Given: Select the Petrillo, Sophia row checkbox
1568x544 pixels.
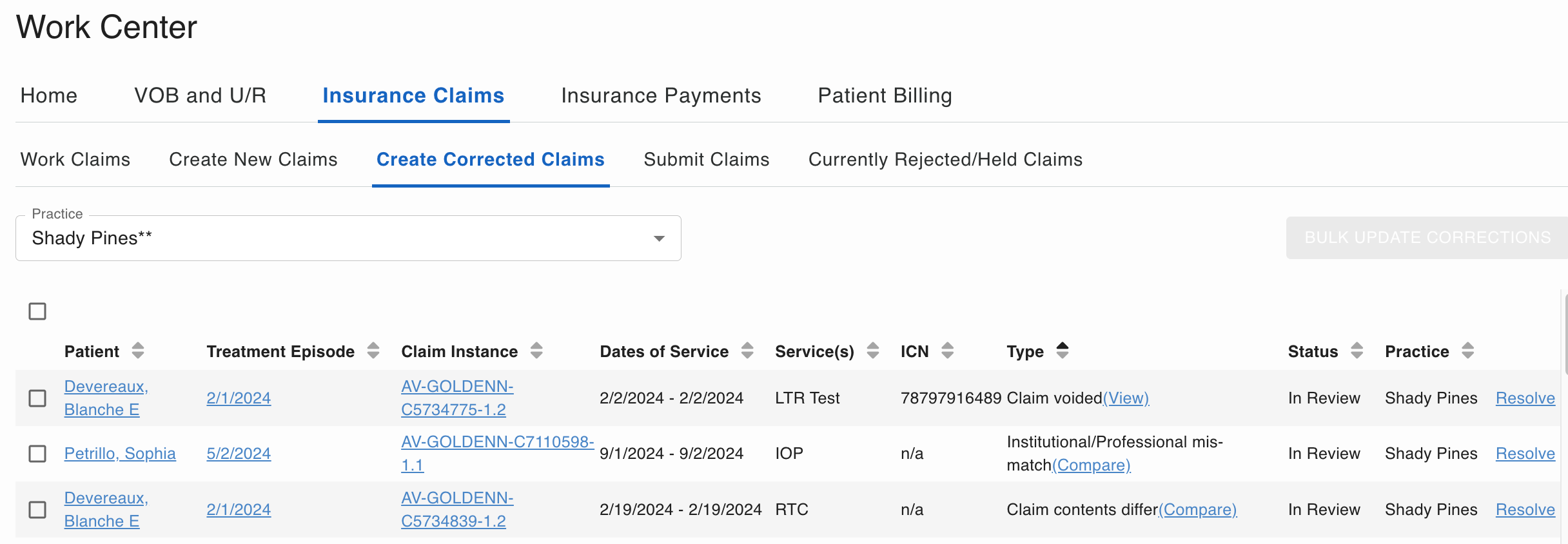Looking at the screenshot, I should 37,454.
